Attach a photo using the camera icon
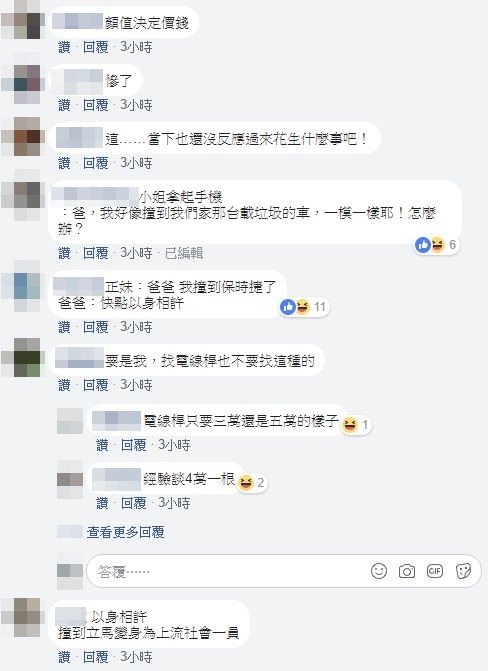Screen dimensions: 488x671 [x=407, y=571]
